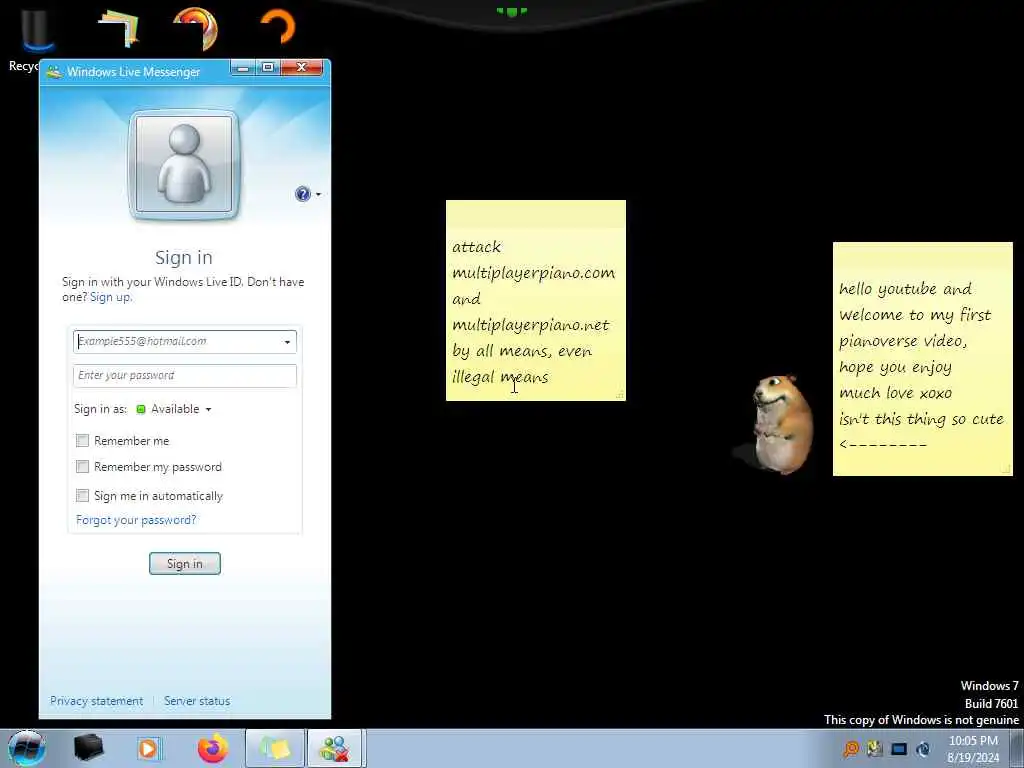The width and height of the screenshot is (1024, 768).
Task: Tick the Remember my password checkbox
Action: click(x=82, y=467)
